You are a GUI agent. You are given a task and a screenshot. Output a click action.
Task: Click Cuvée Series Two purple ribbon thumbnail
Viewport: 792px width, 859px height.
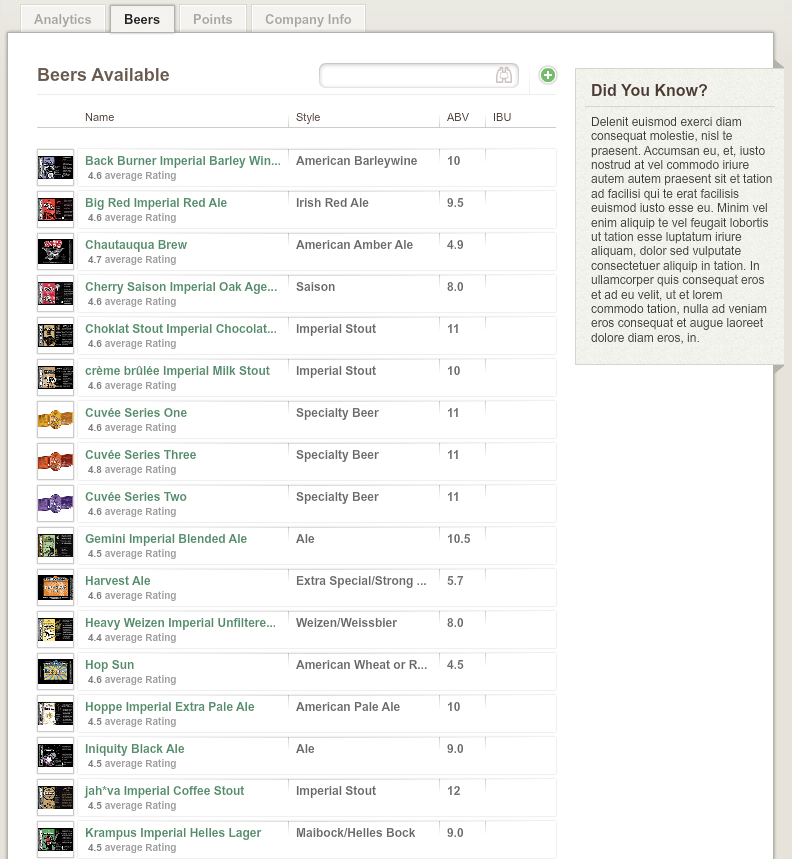coord(55,503)
